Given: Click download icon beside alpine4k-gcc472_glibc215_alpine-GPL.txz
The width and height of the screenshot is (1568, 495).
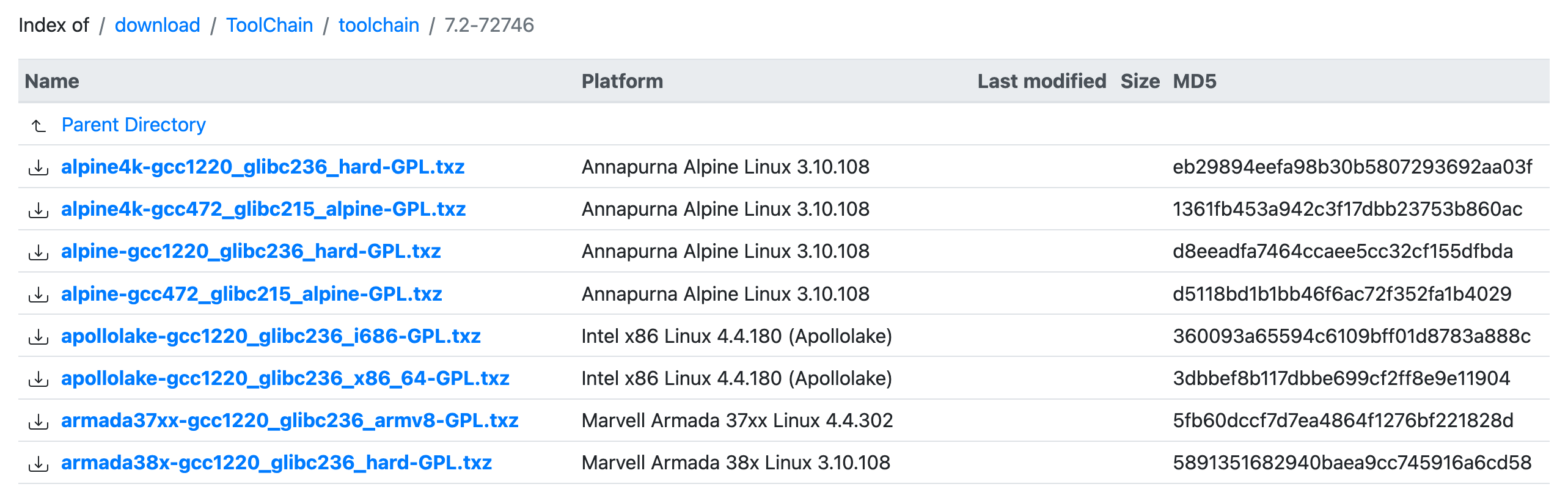Looking at the screenshot, I should click(38, 210).
